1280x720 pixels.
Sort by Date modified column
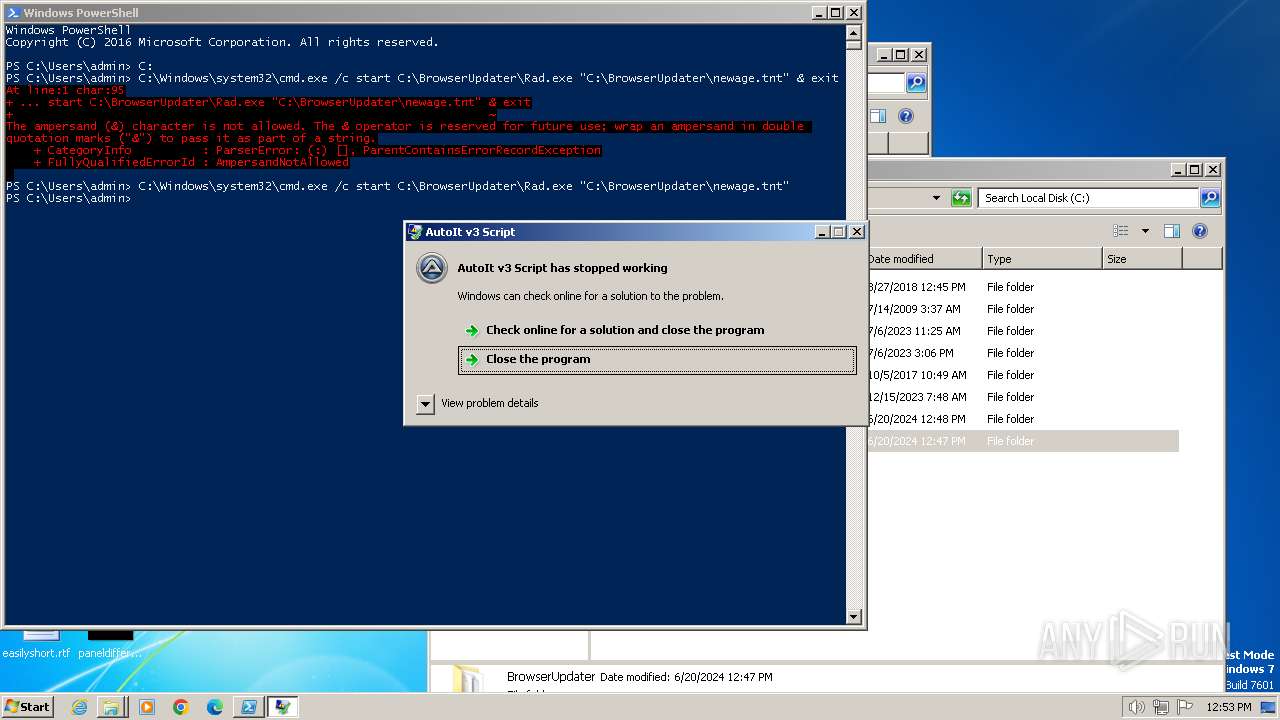coord(924,259)
